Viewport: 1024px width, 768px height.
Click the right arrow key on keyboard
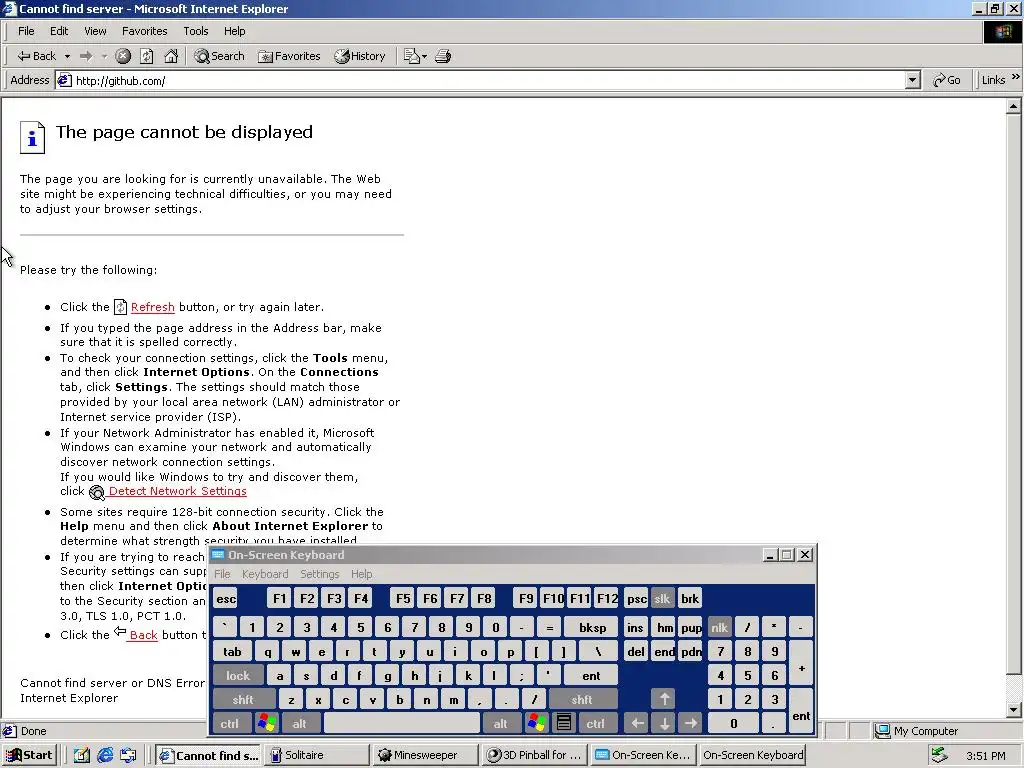[691, 723]
